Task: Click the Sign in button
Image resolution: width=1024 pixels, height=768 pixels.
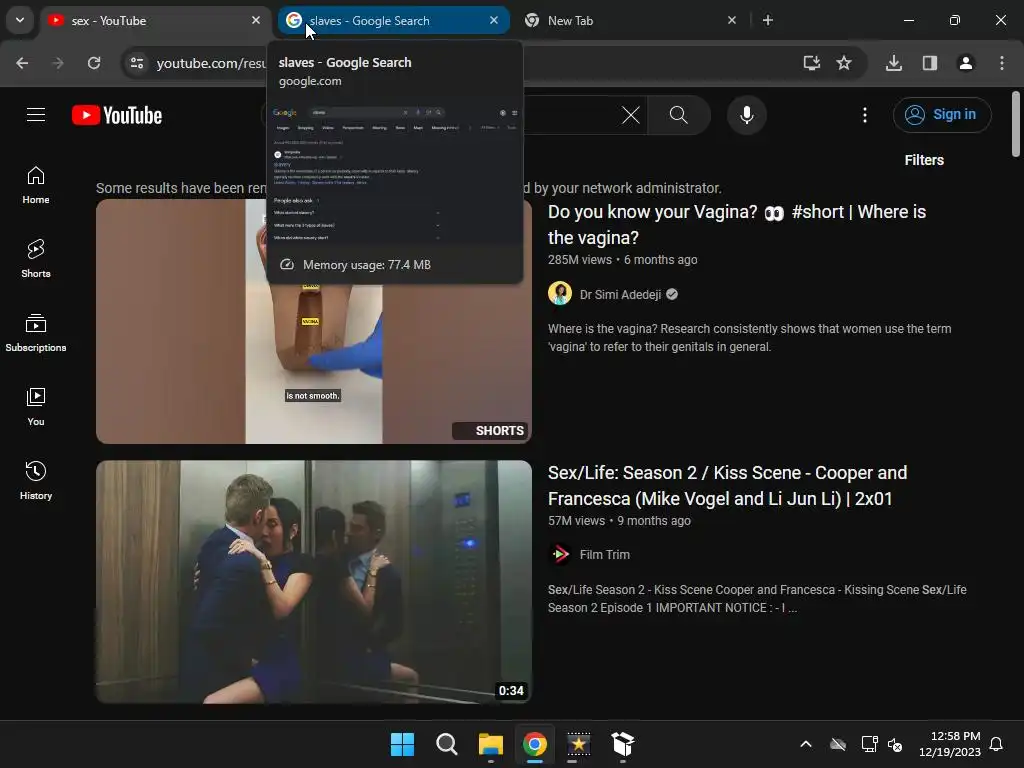Action: click(942, 115)
